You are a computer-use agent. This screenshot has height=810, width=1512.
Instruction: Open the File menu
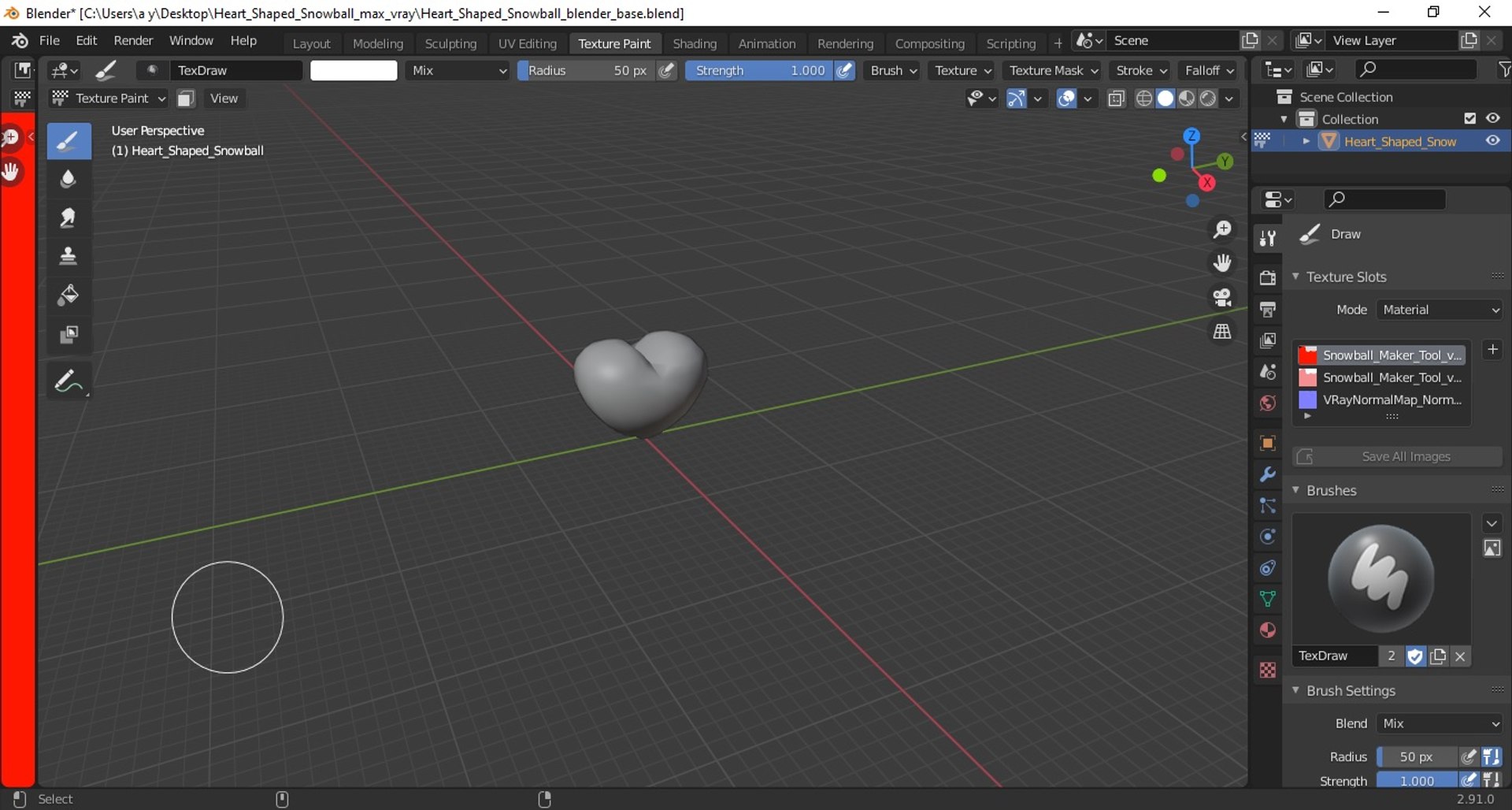pos(49,40)
